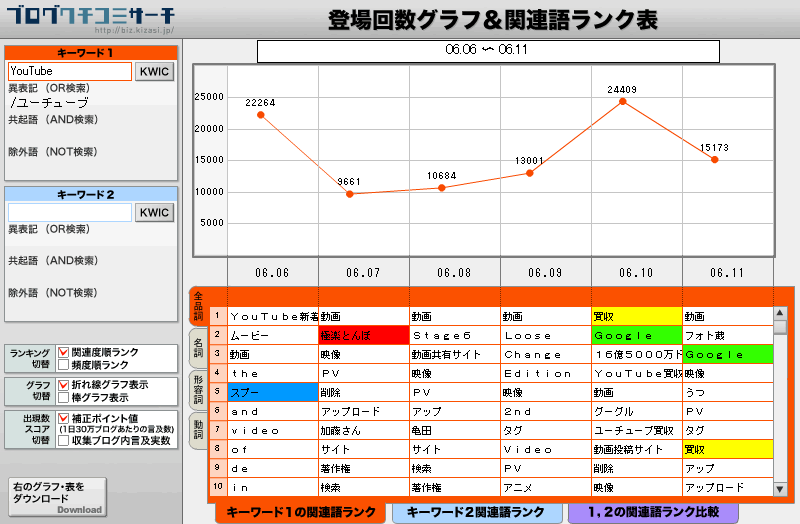Open the 動詞 side tab
This screenshot has height=524, width=800.
pos(197,431)
